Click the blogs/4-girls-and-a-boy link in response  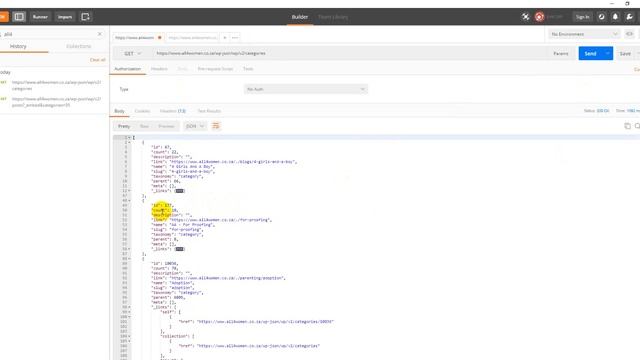[233, 162]
